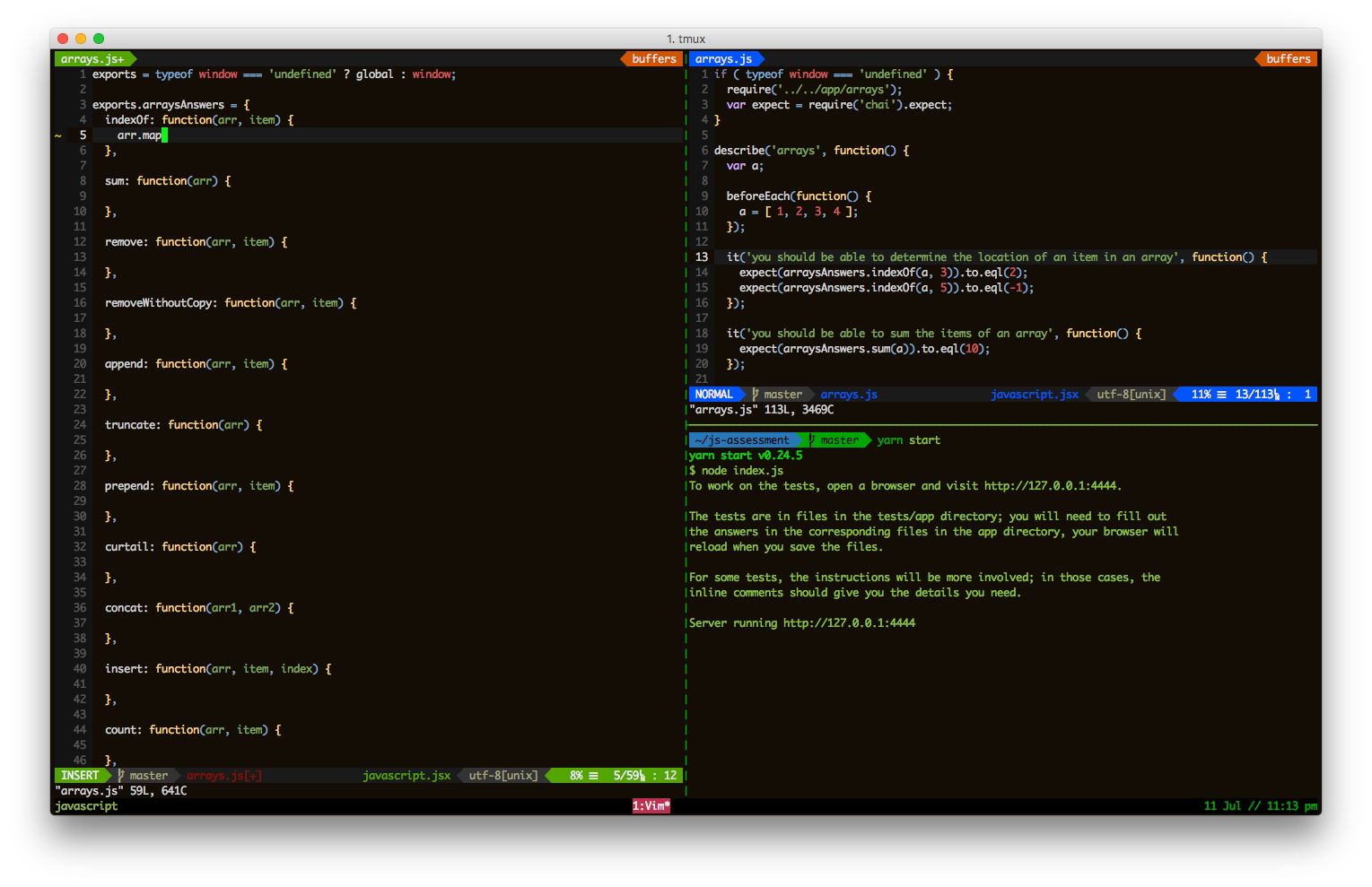Click 'curtail: function(arr)' line

tap(180, 547)
